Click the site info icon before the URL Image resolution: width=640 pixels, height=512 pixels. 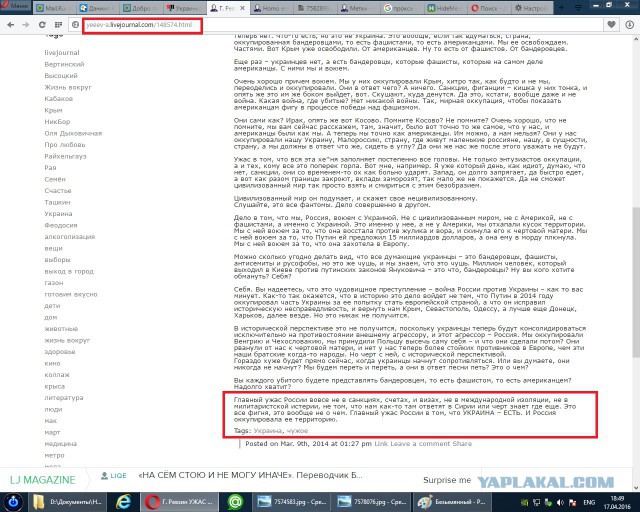pos(75,25)
